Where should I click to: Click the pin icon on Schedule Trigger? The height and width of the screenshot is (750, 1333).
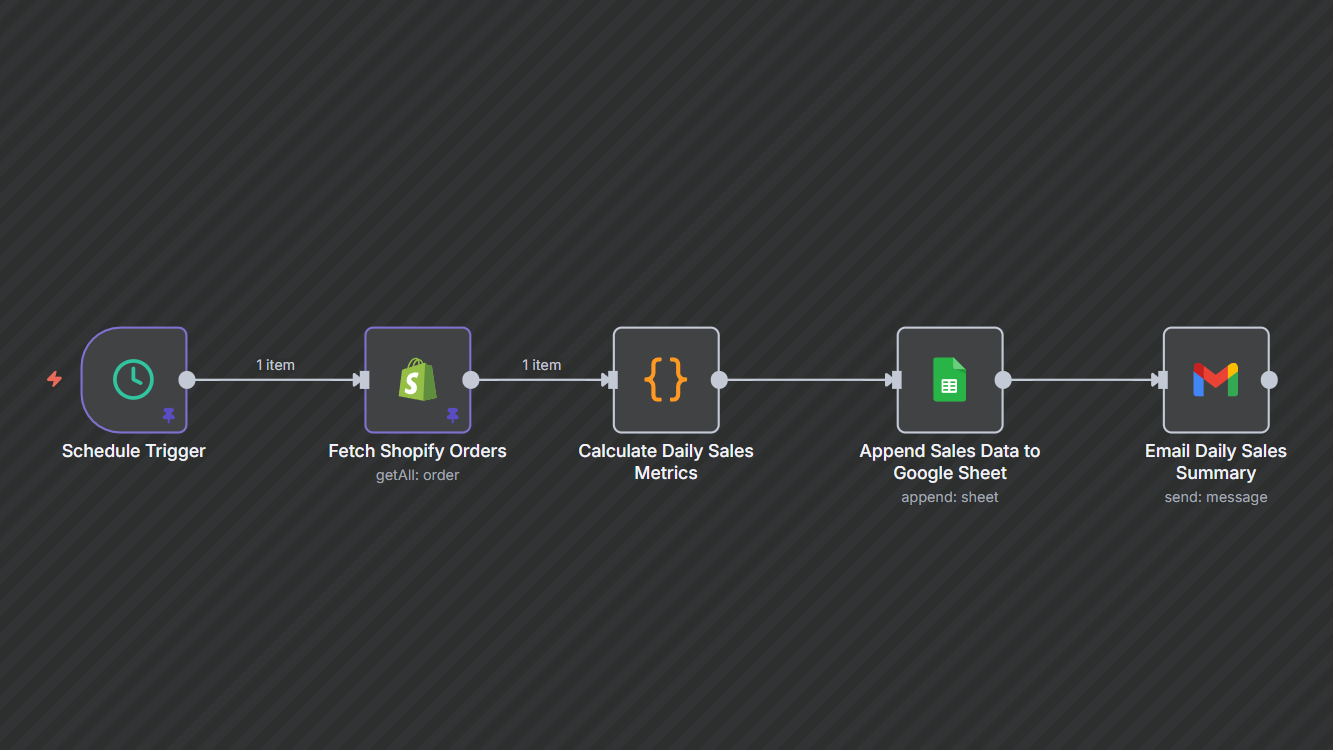click(169, 415)
